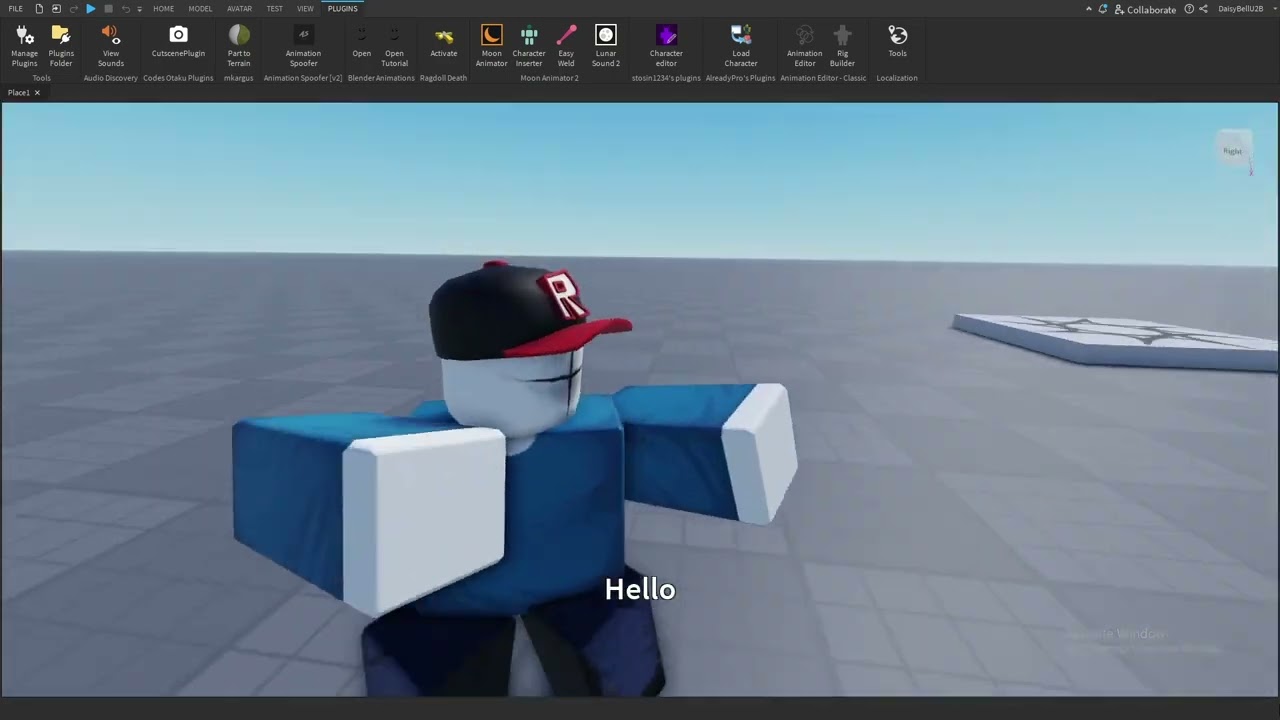Switch to the TEST tab
Screen dimensions: 1280x720
click(x=274, y=9)
